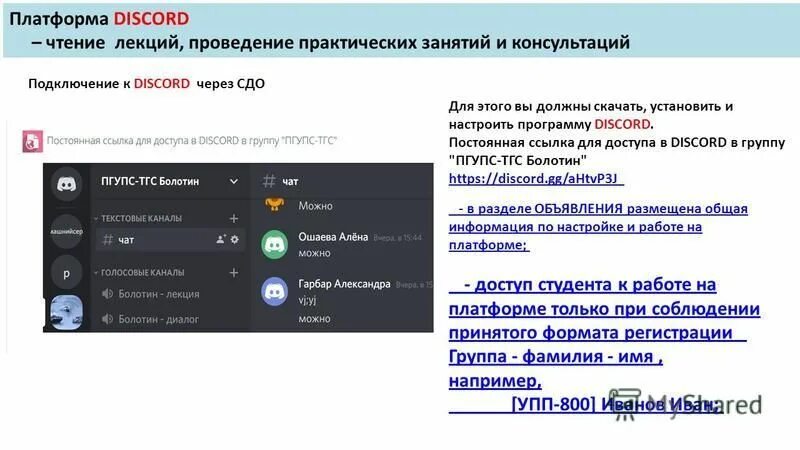
Task: Open server with landscape photo avatar
Action: click(66, 313)
